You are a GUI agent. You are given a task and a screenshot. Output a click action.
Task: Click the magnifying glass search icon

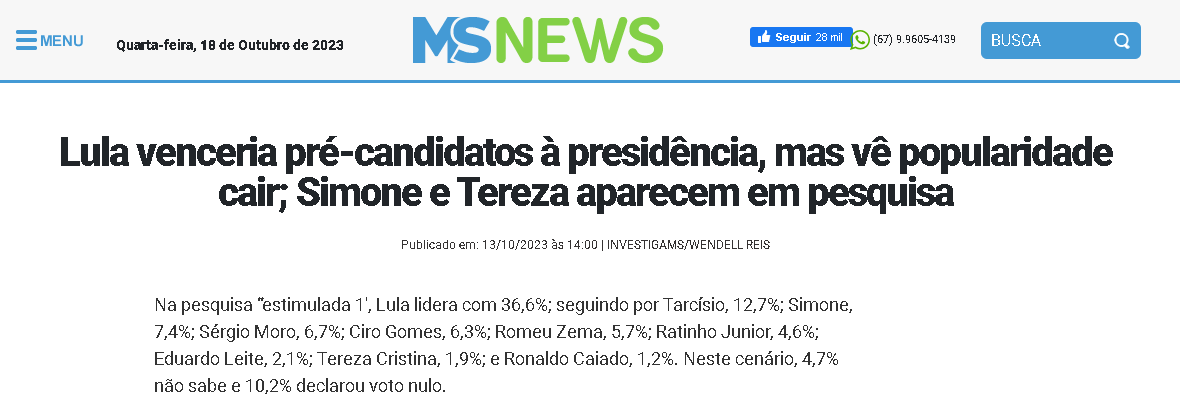point(1122,41)
